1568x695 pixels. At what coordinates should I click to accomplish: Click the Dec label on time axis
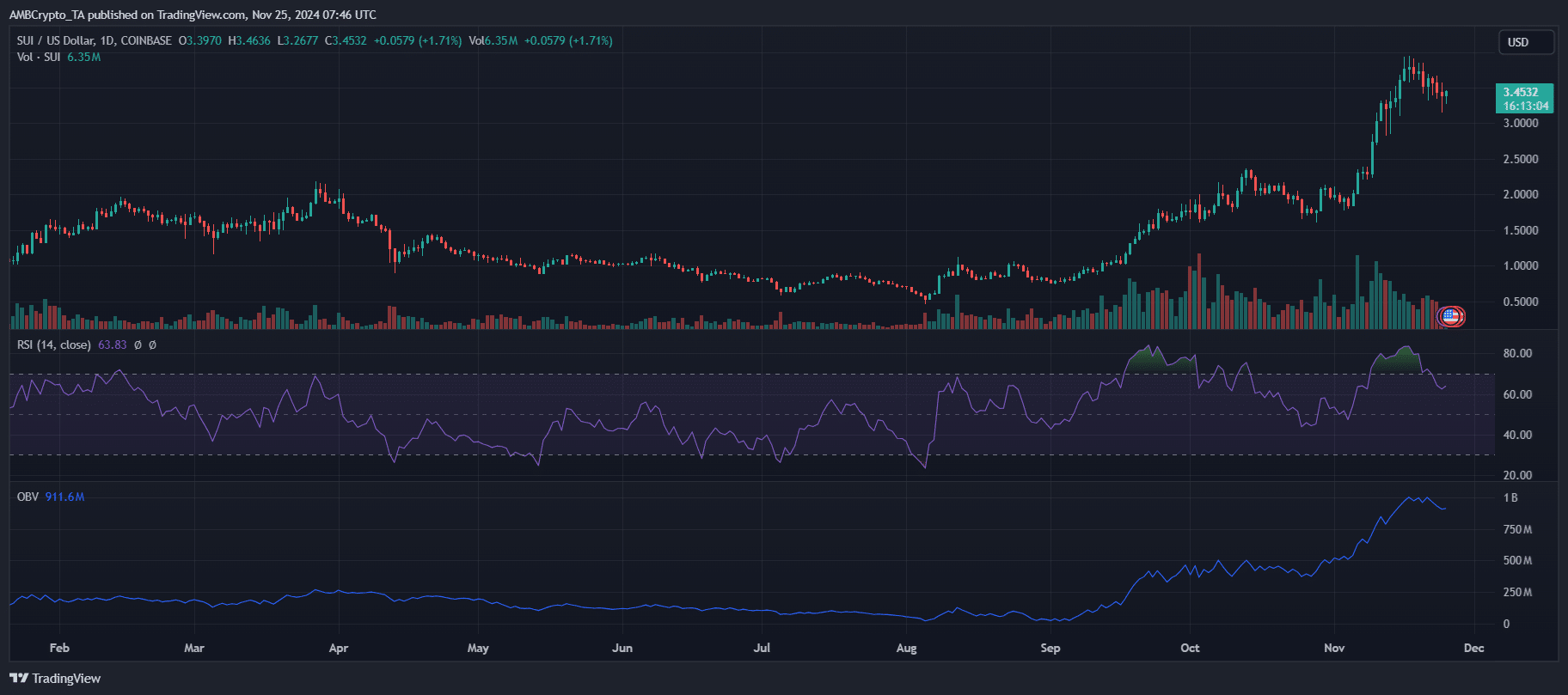[x=1473, y=648]
